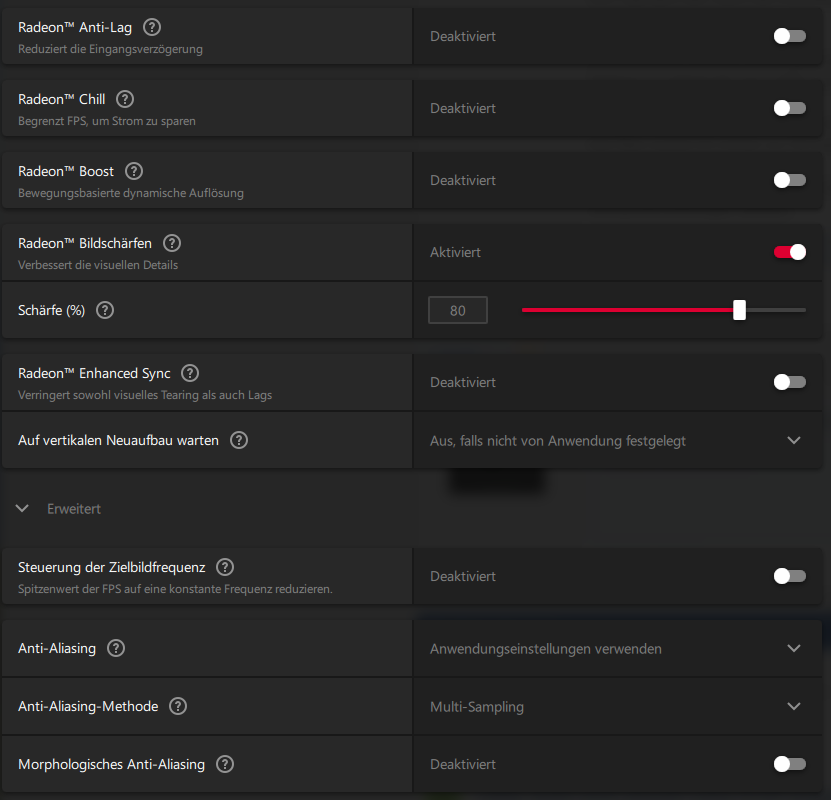Click help icon beside Radeon Bildschärfen
Viewport: 831px width, 800px height.
[172, 243]
